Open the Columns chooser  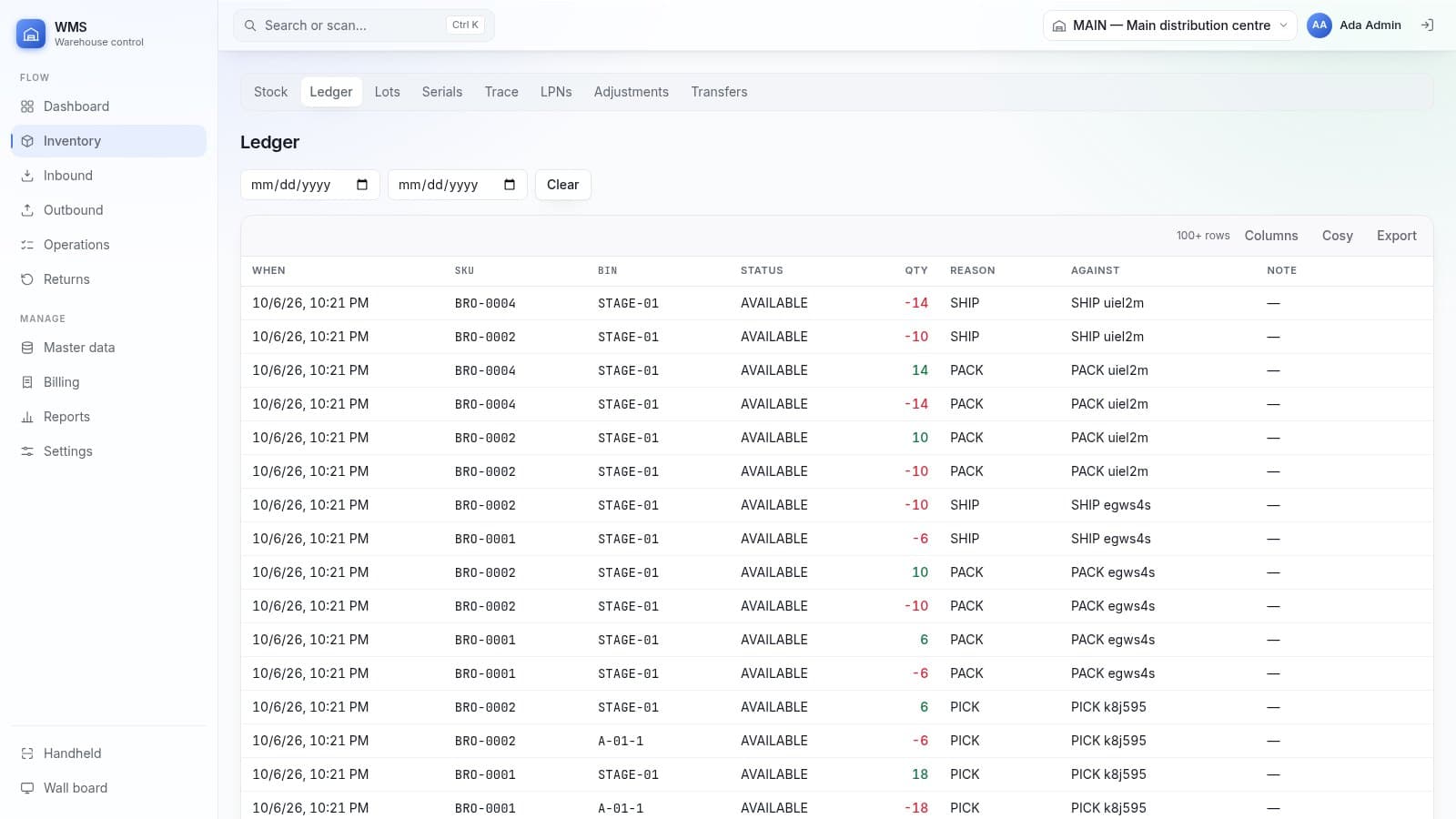pos(1270,236)
